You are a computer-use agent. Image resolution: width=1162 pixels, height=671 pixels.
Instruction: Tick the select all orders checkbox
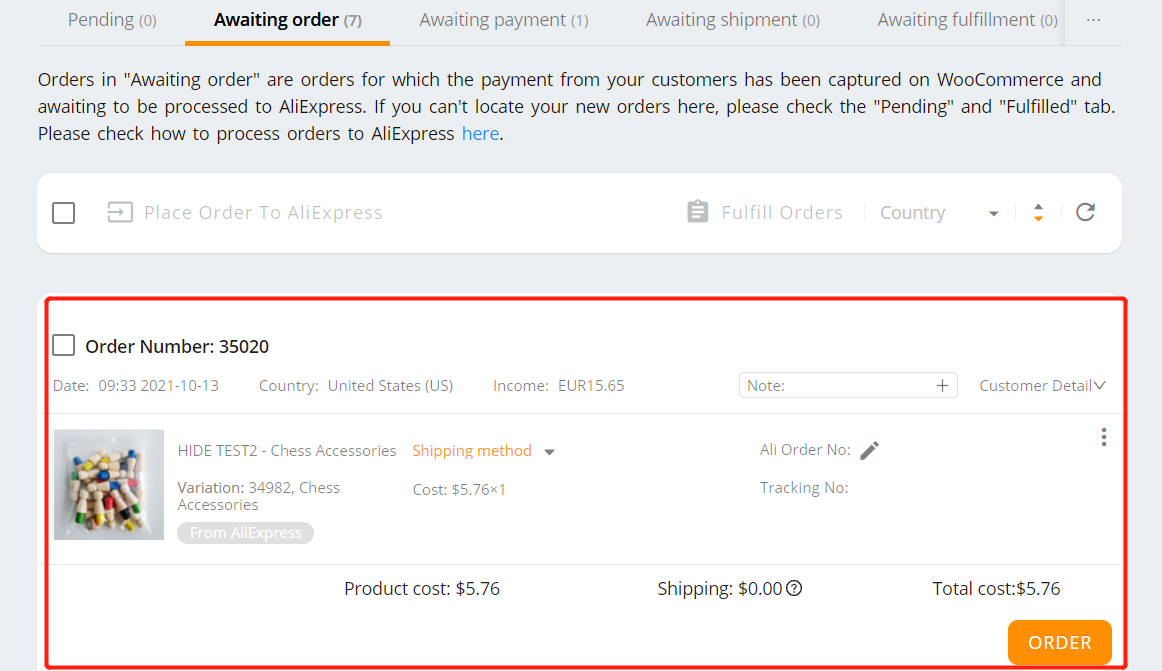pos(64,213)
